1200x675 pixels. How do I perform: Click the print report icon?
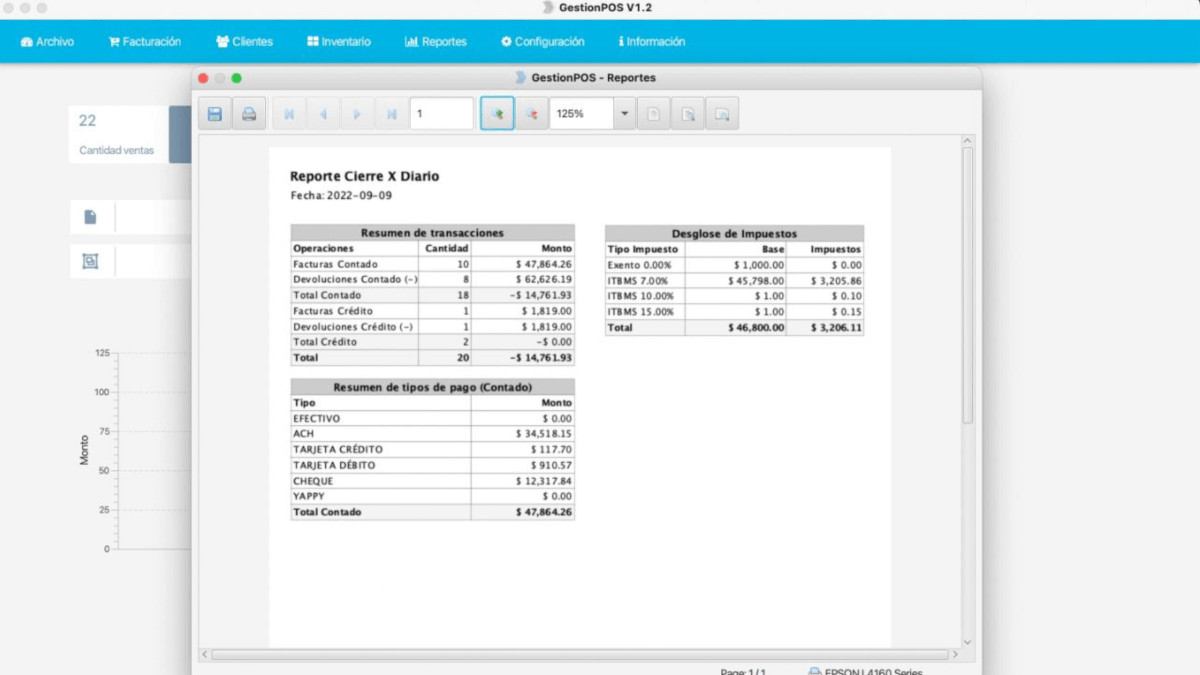(x=249, y=114)
